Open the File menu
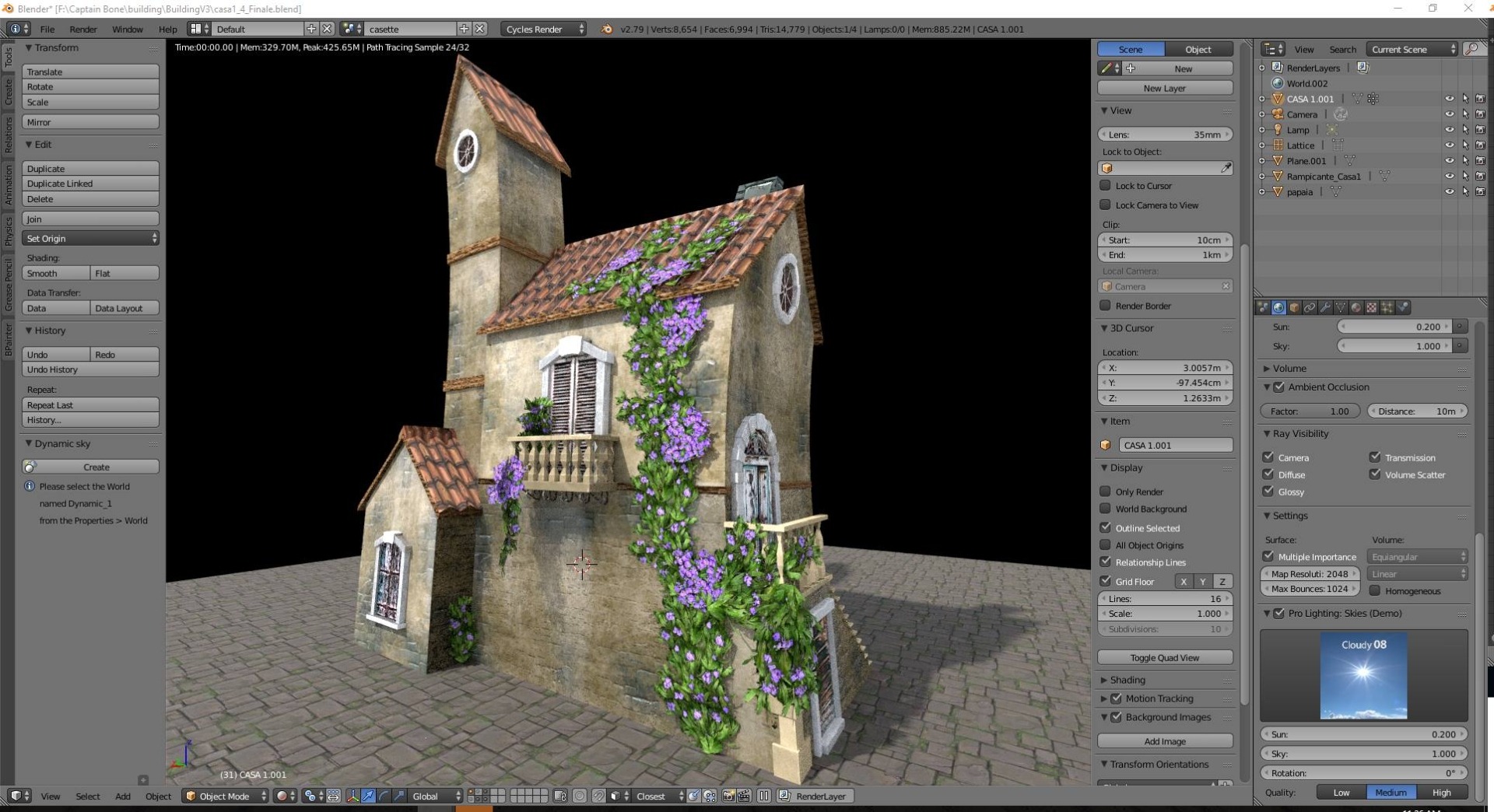Image resolution: width=1494 pixels, height=812 pixels. pos(47,29)
